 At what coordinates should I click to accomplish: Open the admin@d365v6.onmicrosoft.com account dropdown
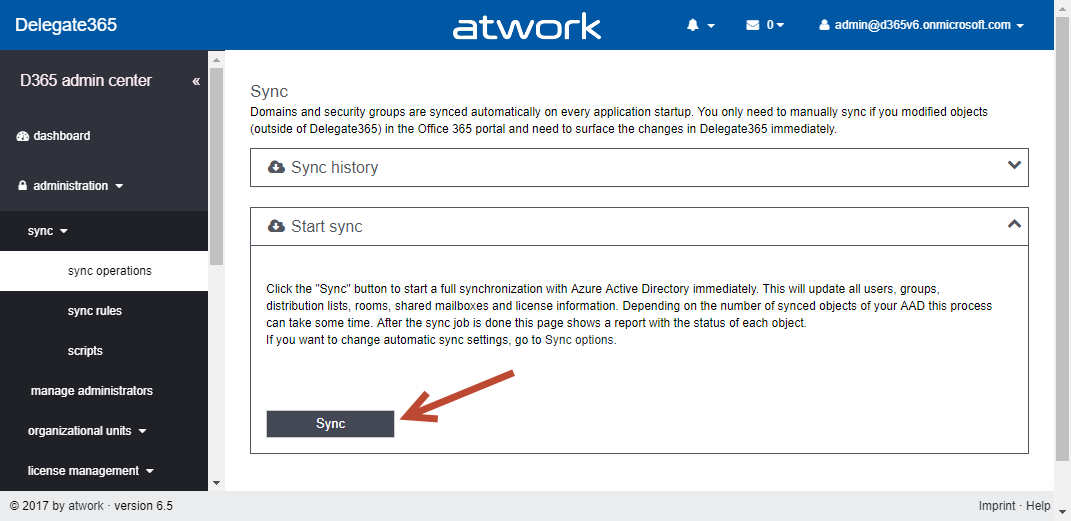click(x=922, y=25)
